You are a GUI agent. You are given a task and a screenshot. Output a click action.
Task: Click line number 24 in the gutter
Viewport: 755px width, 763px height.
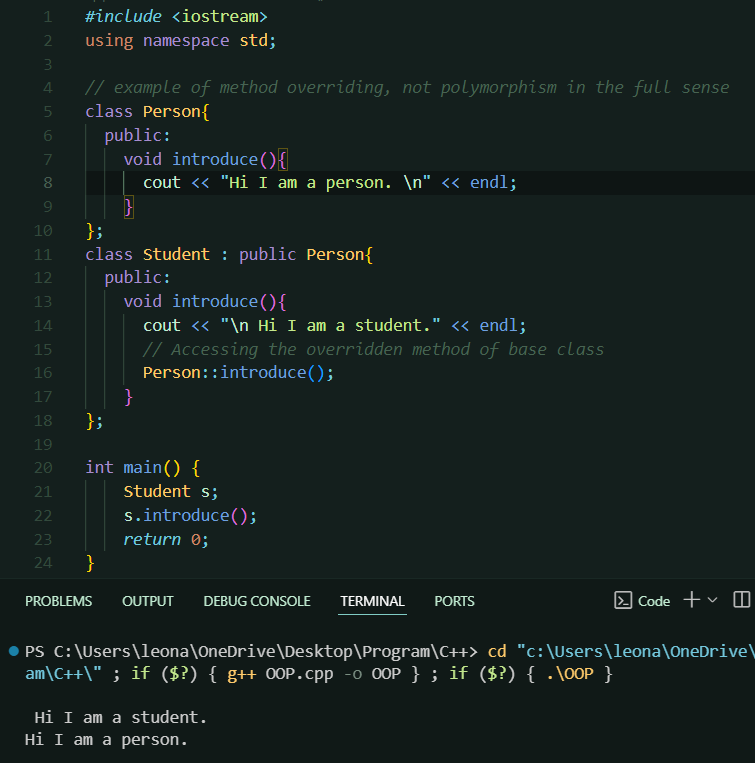(x=43, y=563)
